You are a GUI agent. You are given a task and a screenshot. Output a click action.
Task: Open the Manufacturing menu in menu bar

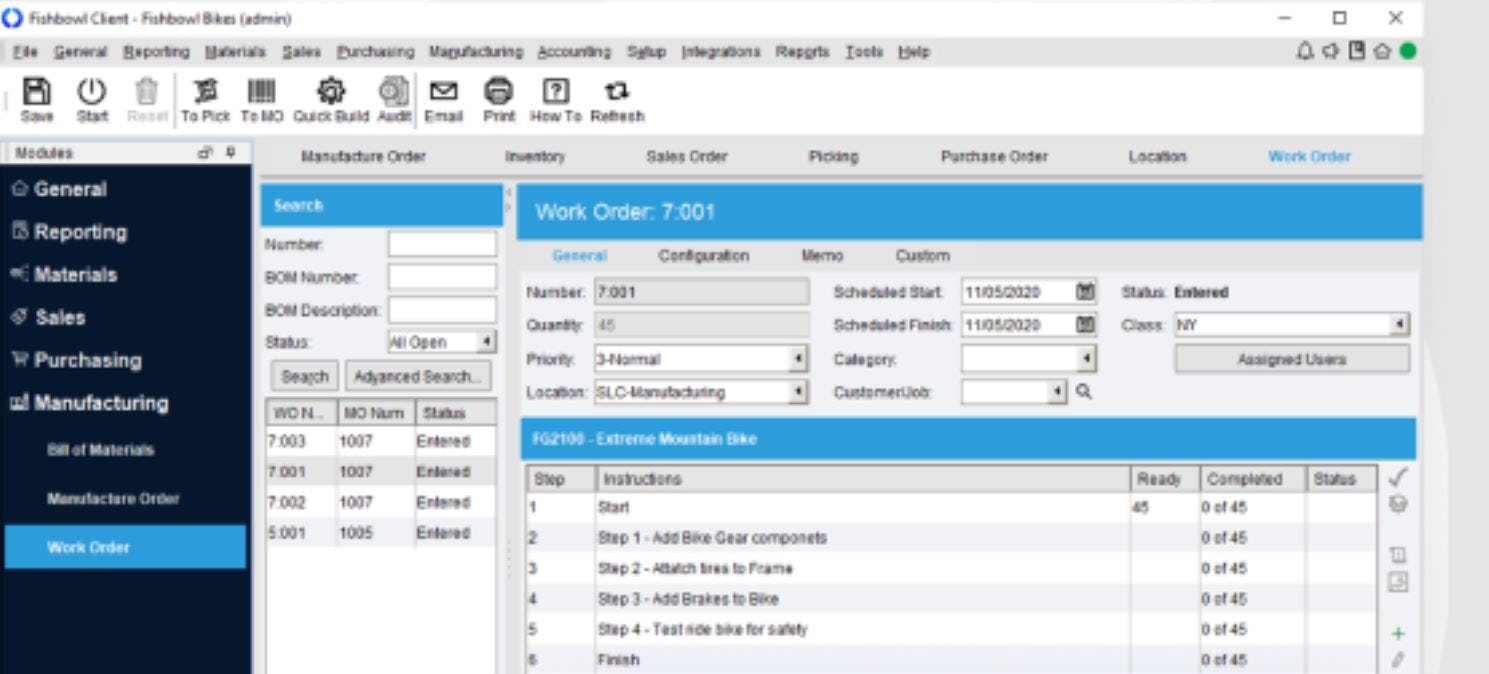point(475,52)
